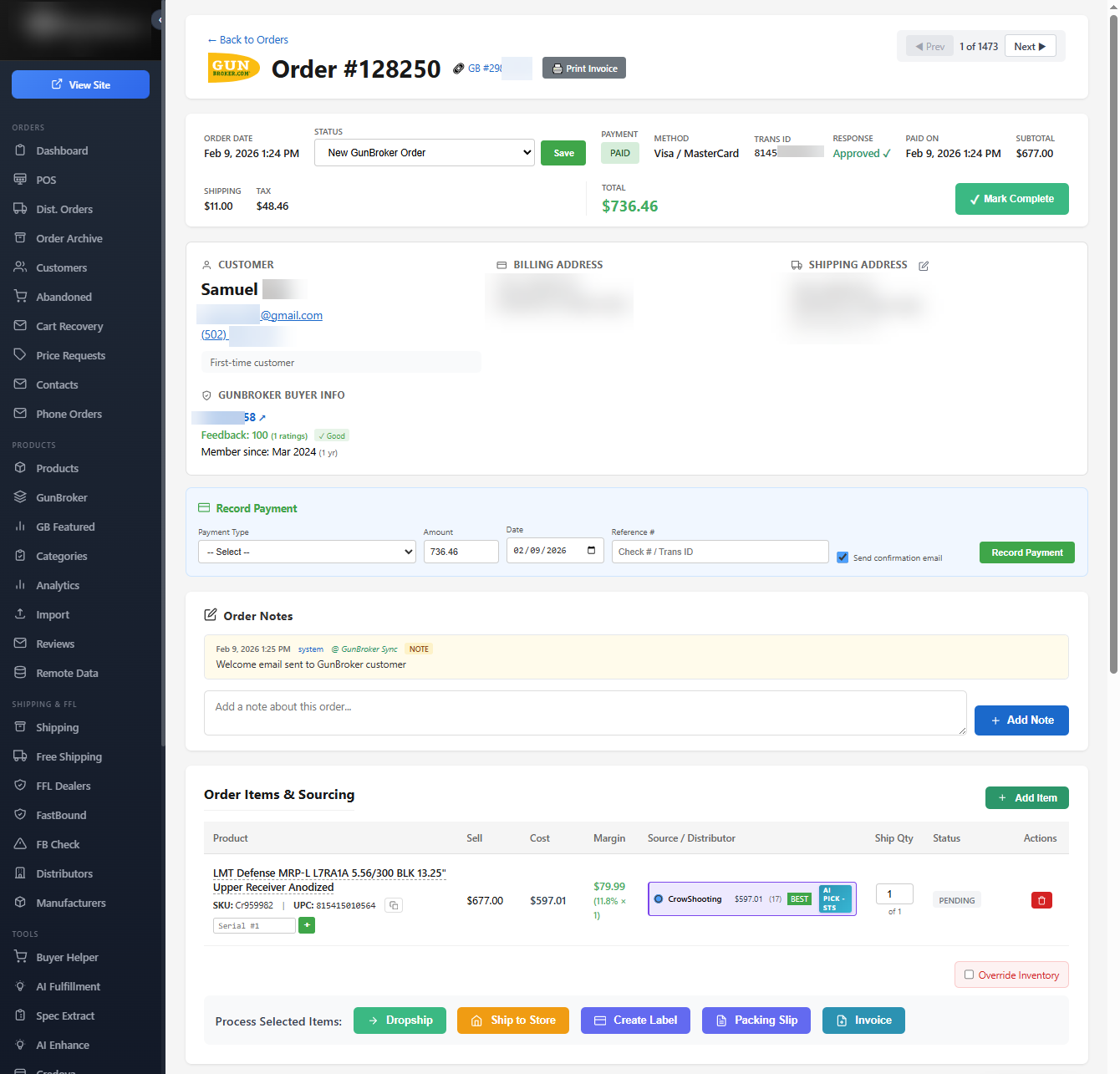Image resolution: width=1120 pixels, height=1074 pixels.
Task: Open Customers via its sidebar icon
Action: tap(21, 267)
